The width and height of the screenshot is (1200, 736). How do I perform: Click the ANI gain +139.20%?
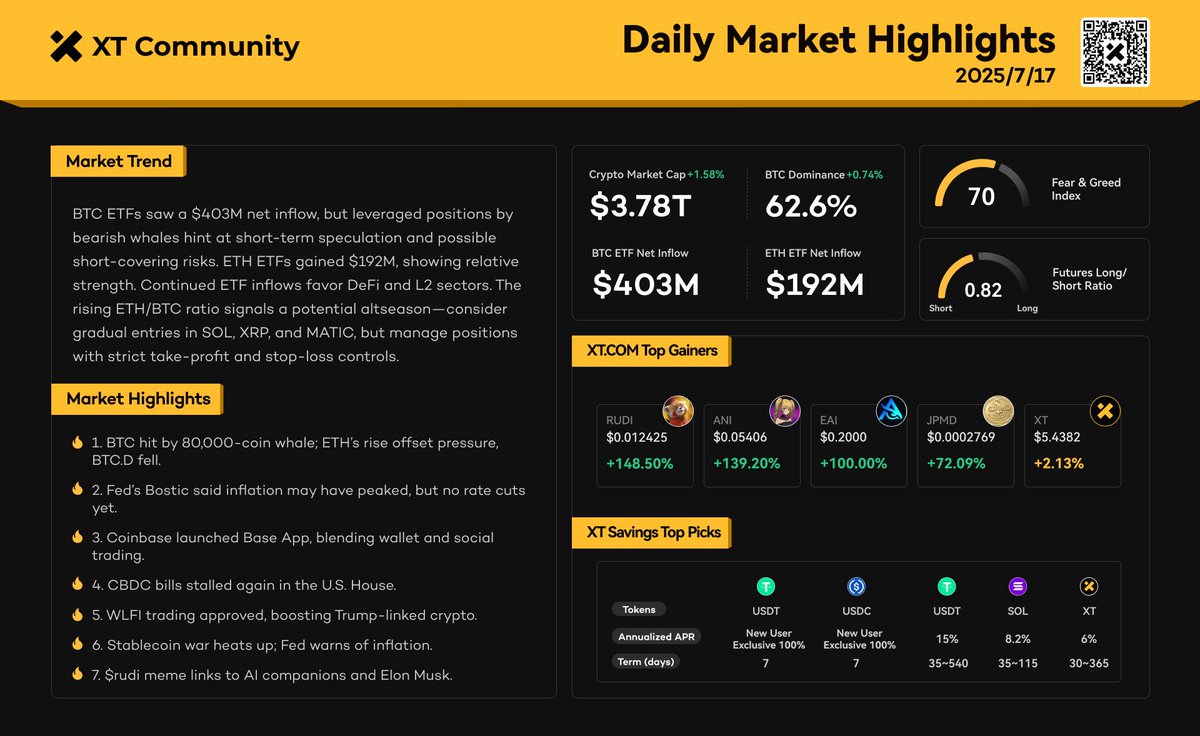pyautogui.click(x=747, y=464)
